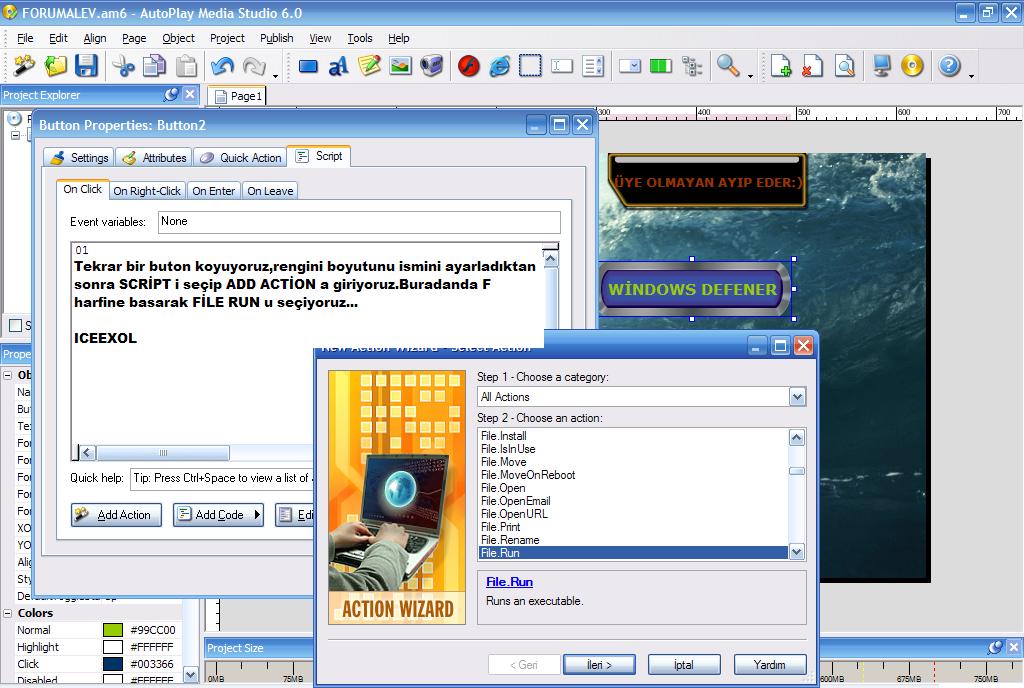Screen dimensions: 1024x688
Task: Open the Publish menu
Action: 277,39
